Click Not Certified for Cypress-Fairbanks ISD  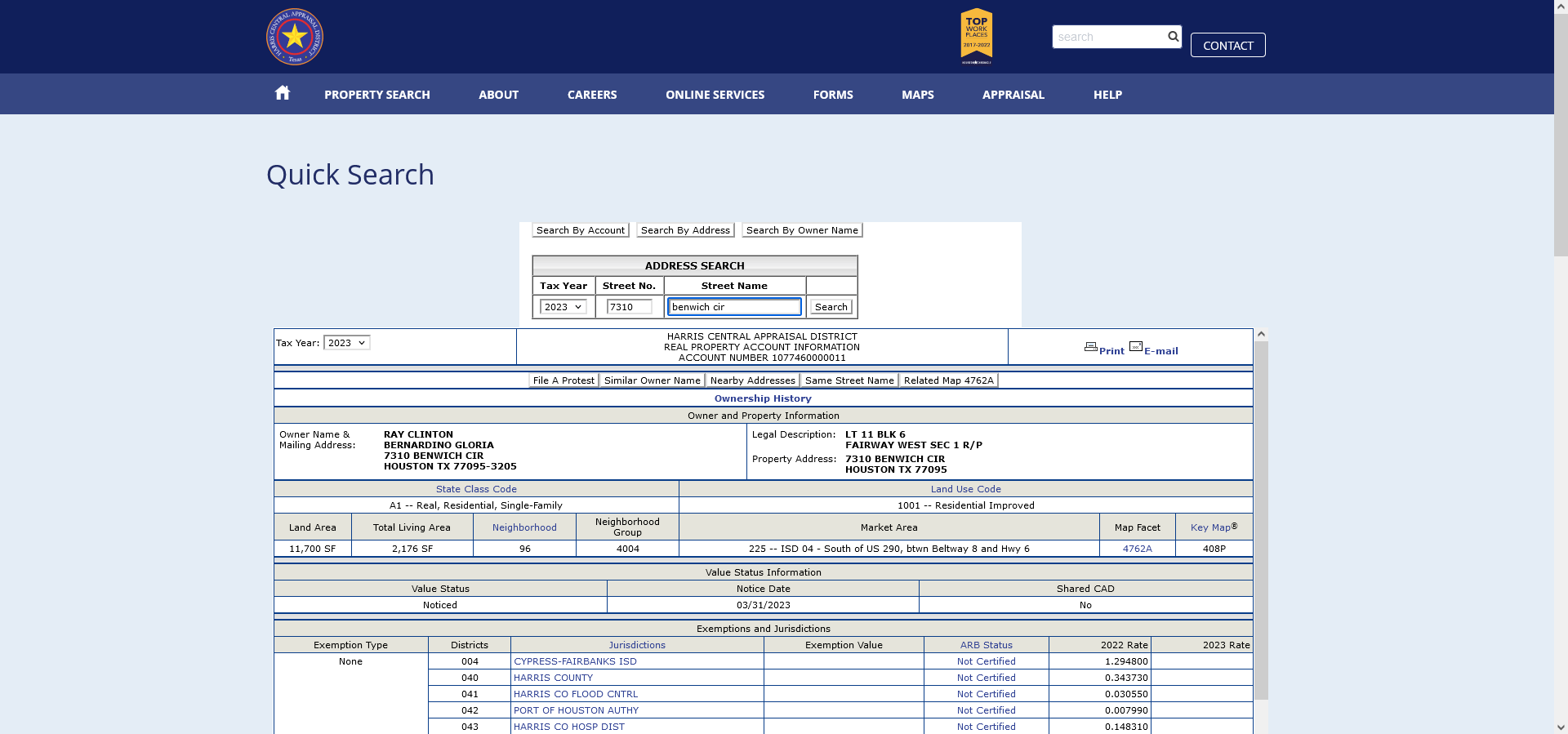(986, 661)
